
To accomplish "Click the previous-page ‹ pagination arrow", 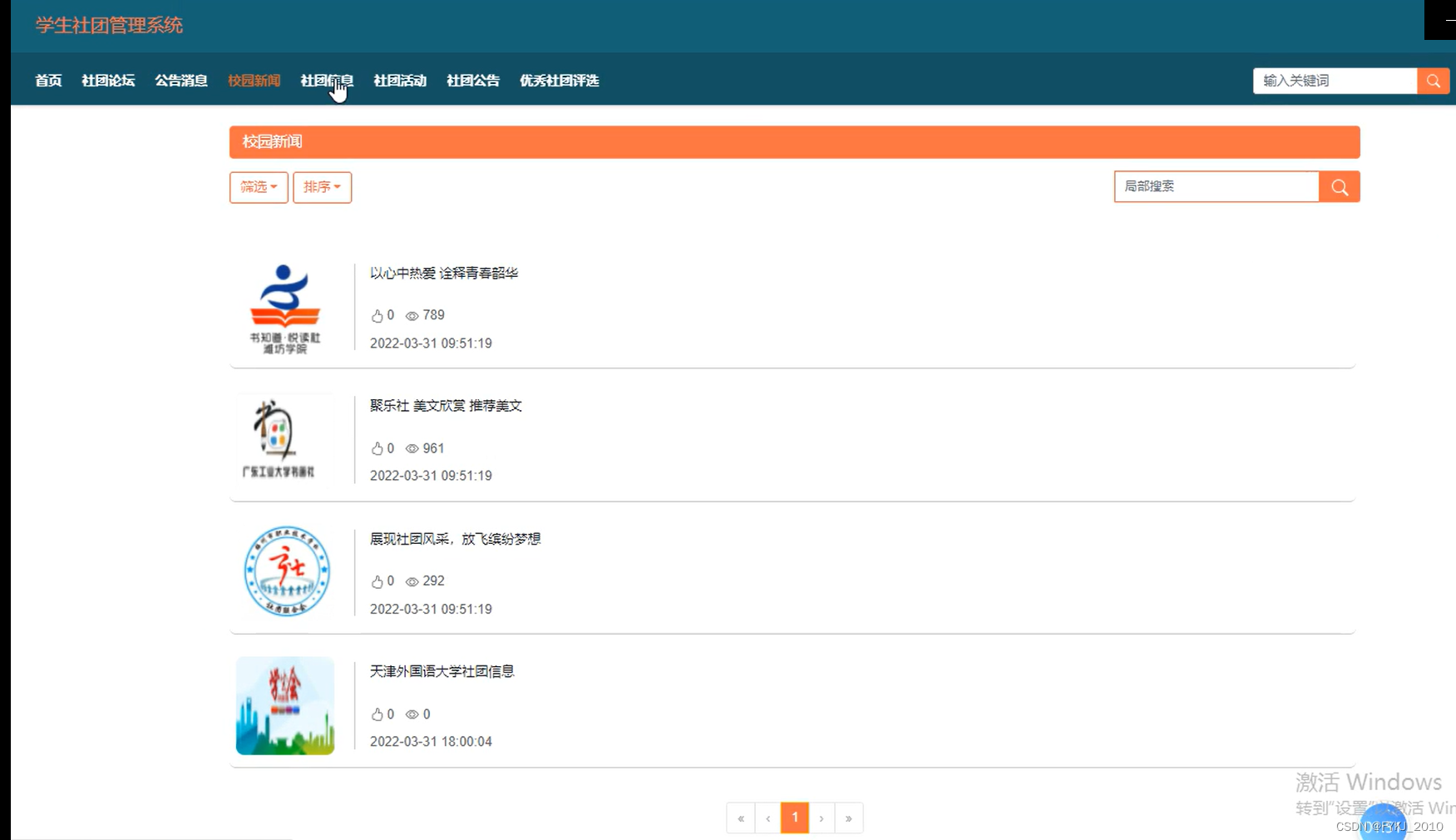I will coord(767,818).
